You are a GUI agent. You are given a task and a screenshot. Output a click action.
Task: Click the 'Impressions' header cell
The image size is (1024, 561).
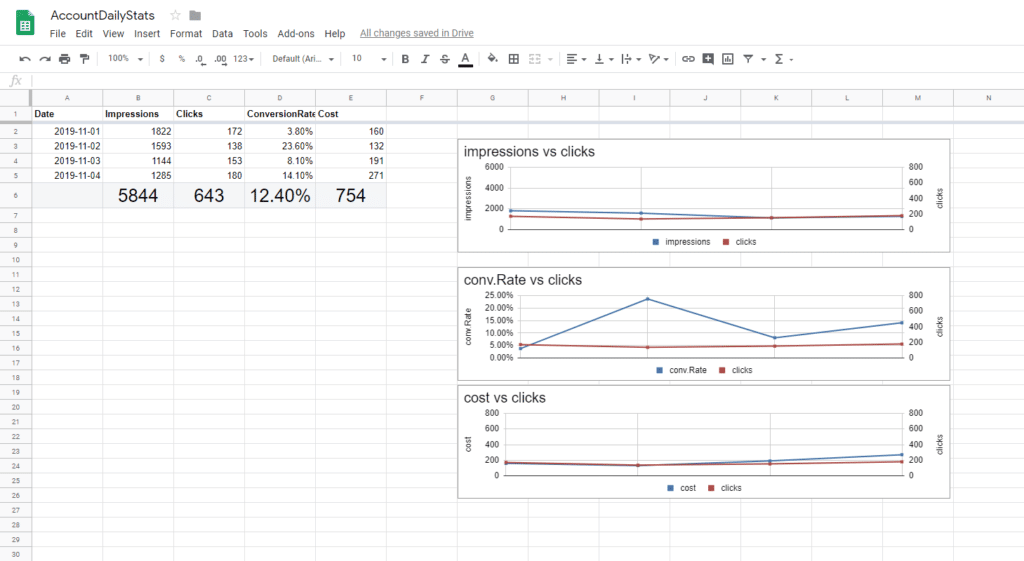138,114
